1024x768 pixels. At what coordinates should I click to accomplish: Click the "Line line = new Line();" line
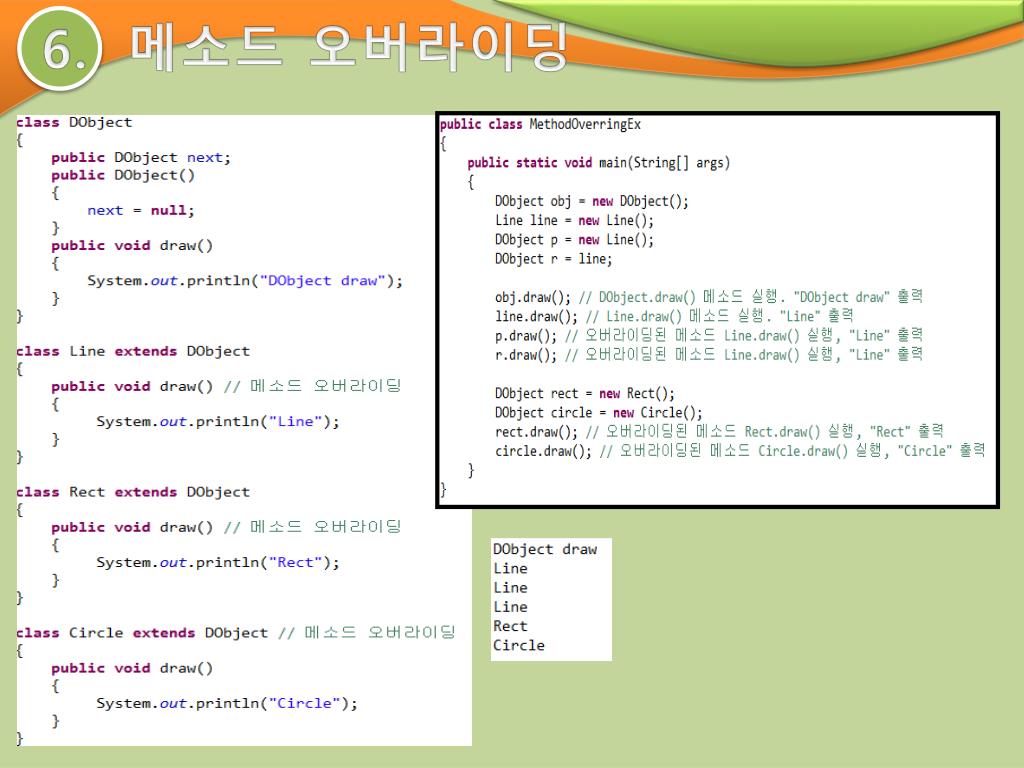(x=574, y=221)
